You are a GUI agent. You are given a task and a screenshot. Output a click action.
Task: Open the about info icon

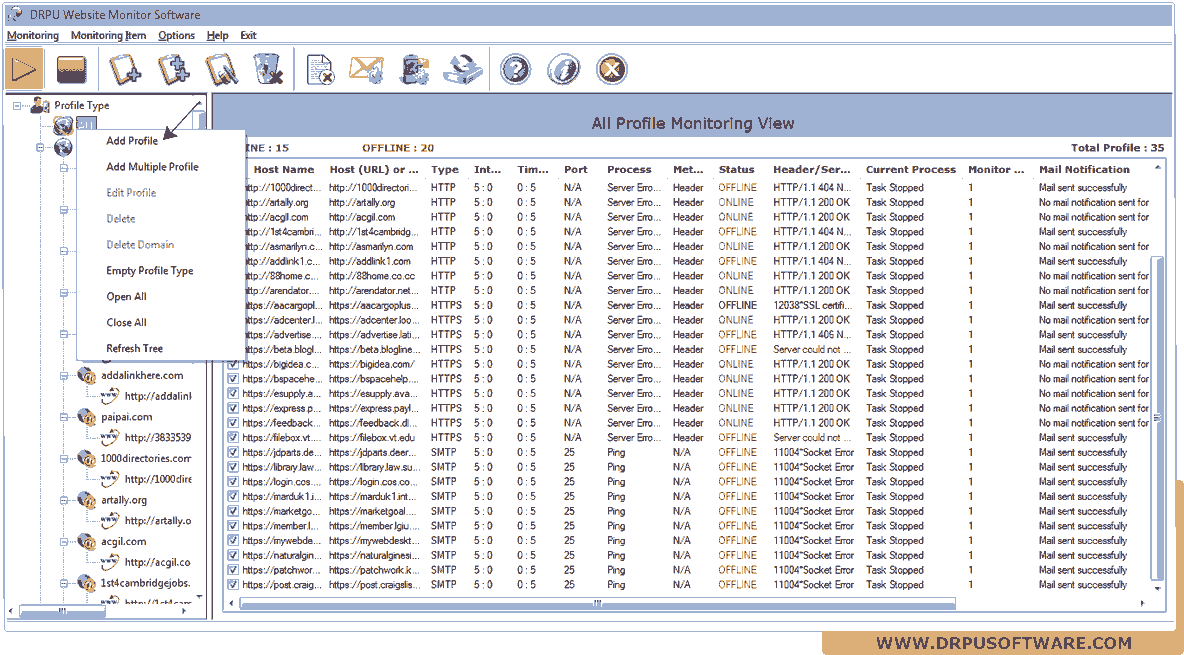point(563,70)
